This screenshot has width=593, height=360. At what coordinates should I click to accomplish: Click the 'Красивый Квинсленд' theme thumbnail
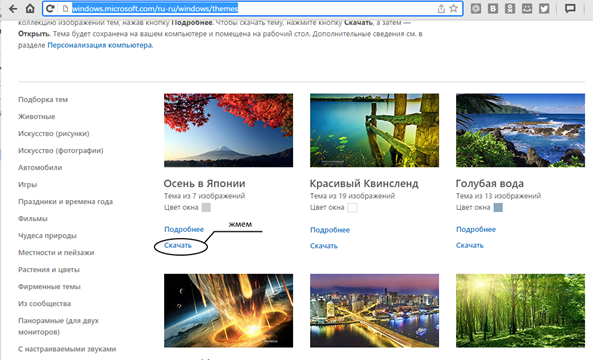pos(374,130)
